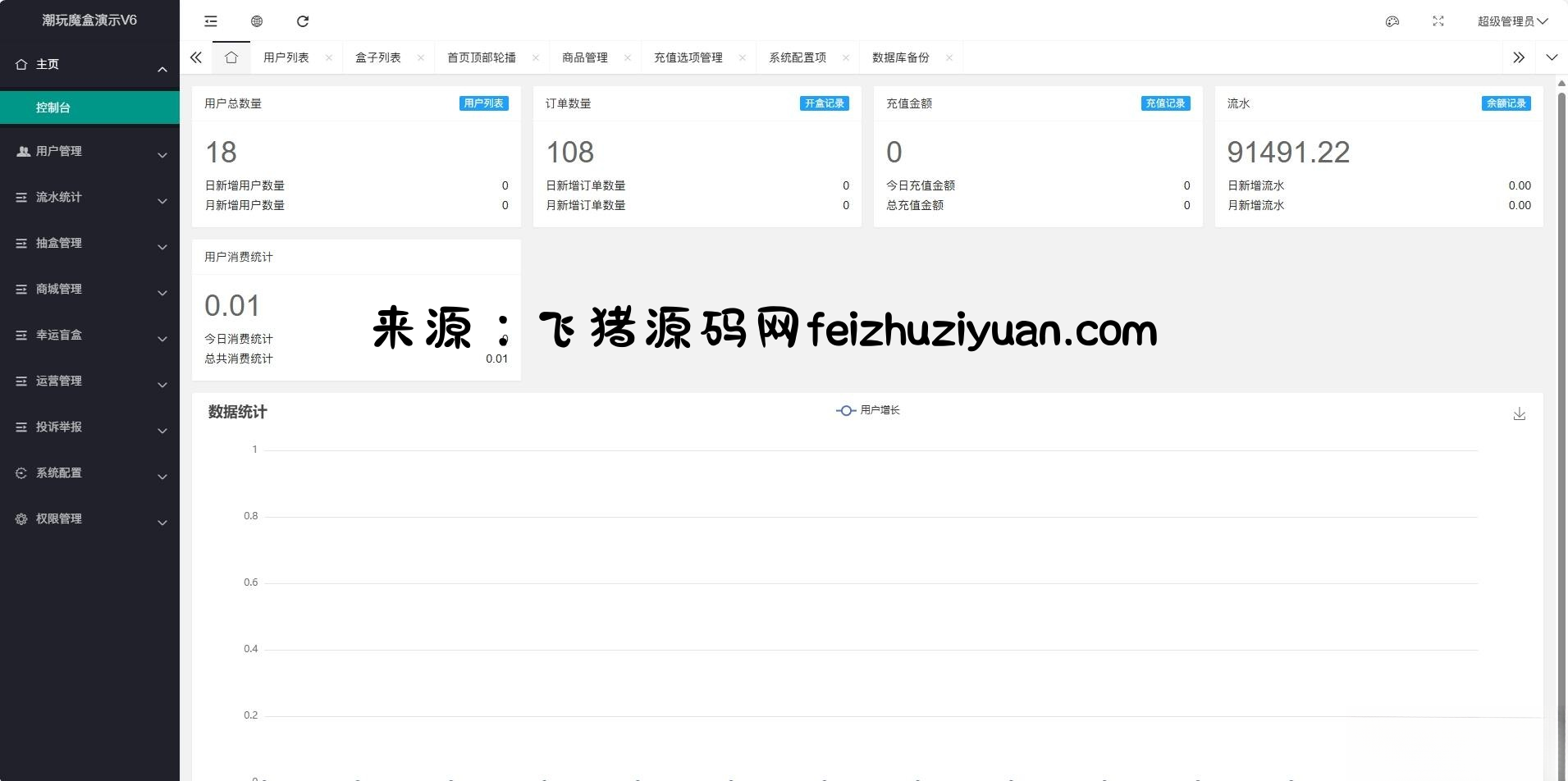The height and width of the screenshot is (781, 1568).
Task: Open the theme palette icon
Action: coord(1392,21)
